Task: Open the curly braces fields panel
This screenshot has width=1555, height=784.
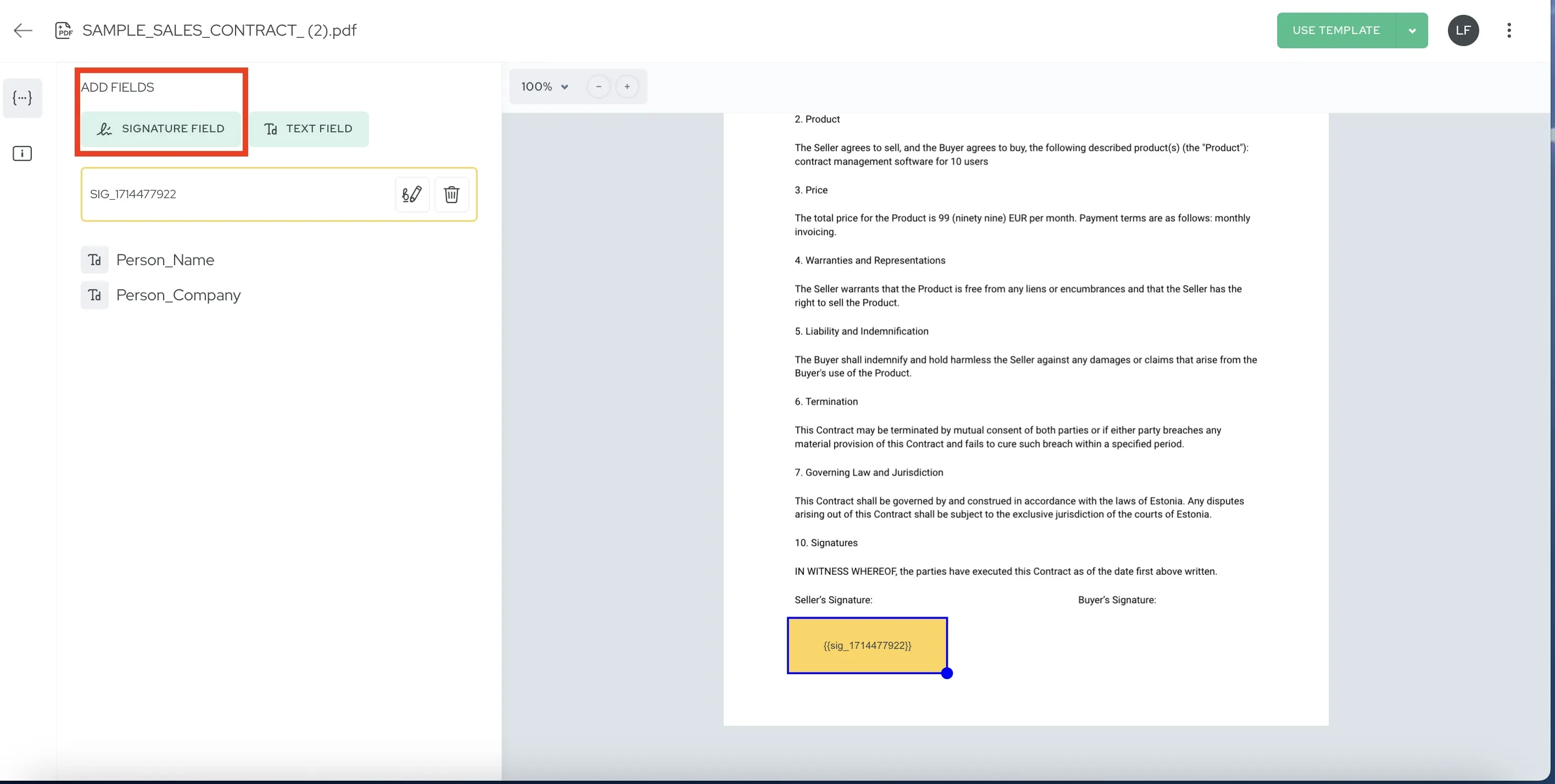Action: tap(23, 98)
